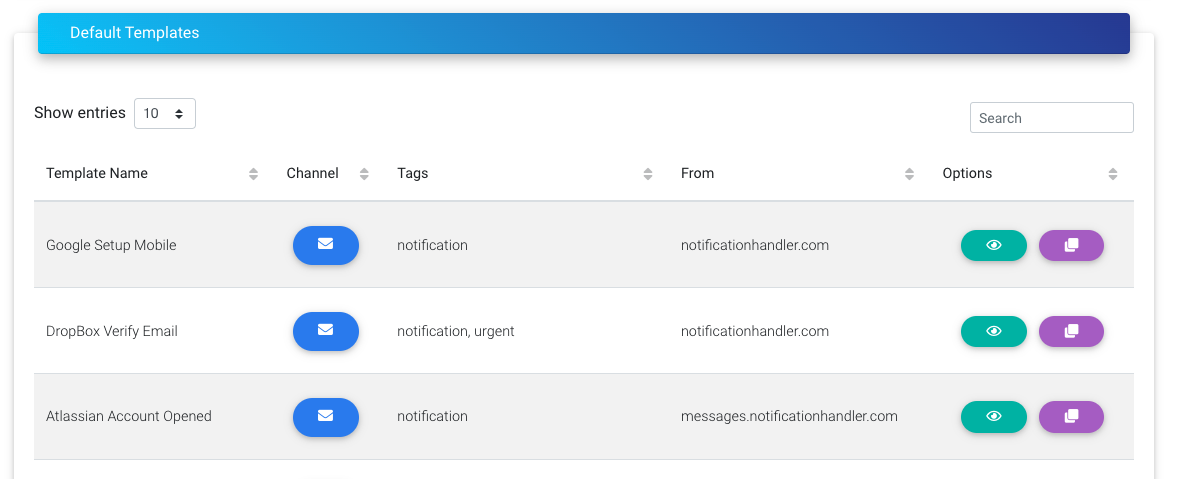Sort by Template Name column
The height and width of the screenshot is (479, 1187).
click(254, 174)
